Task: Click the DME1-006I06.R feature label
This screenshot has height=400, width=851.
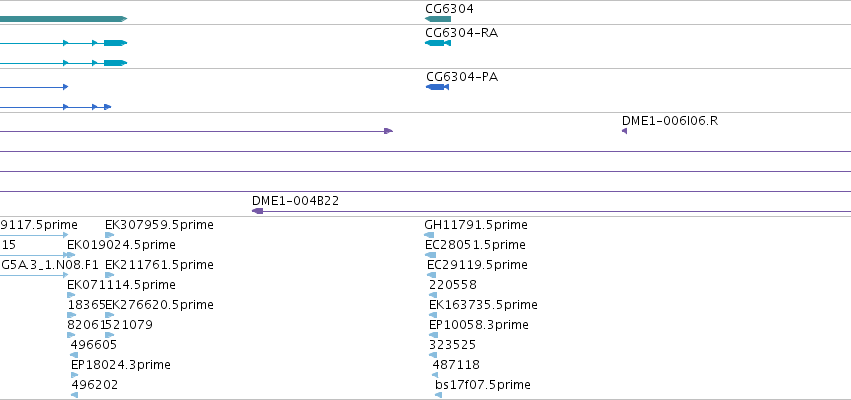Action: pos(670,120)
